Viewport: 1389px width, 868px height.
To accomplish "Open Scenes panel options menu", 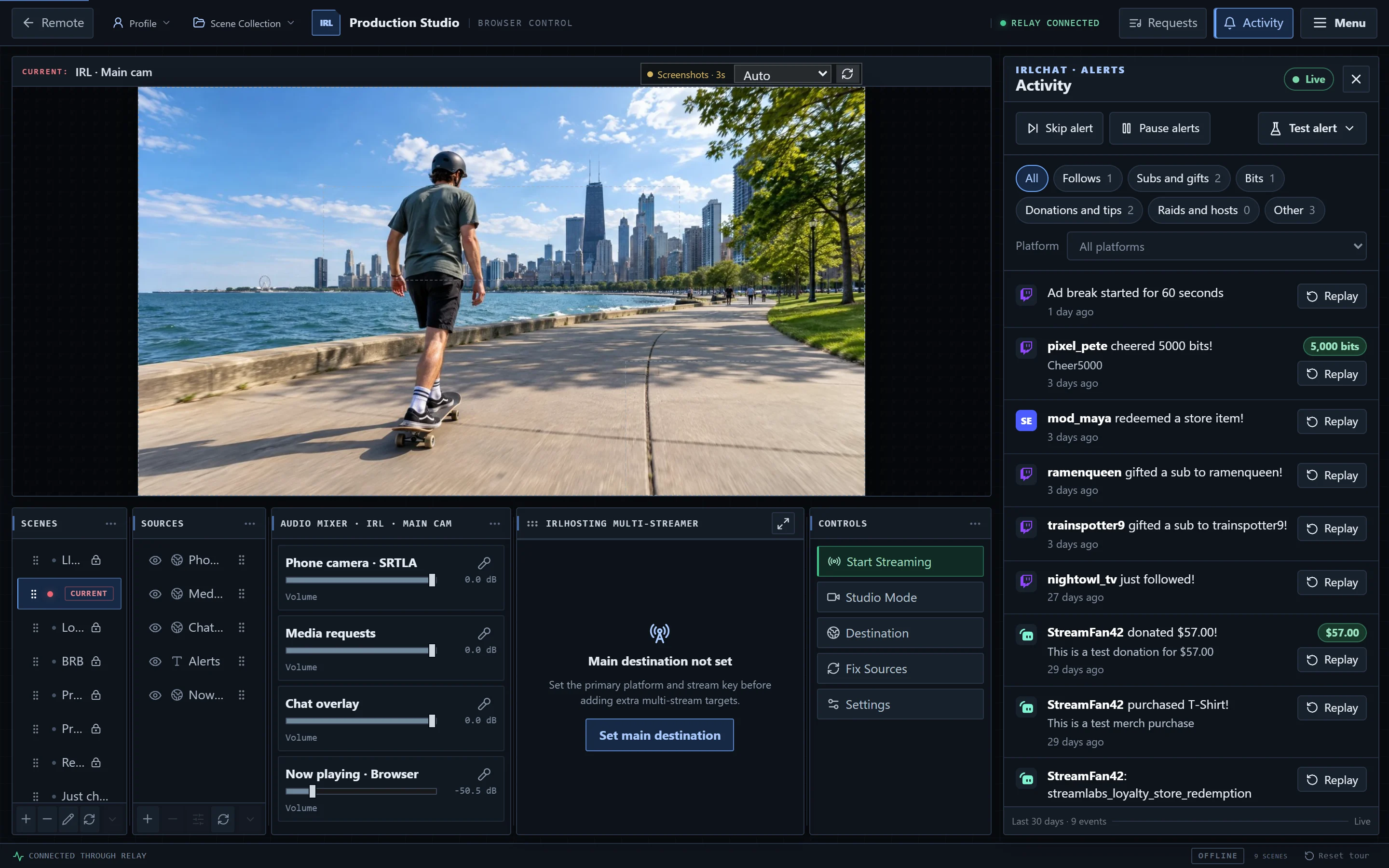I will (111, 524).
